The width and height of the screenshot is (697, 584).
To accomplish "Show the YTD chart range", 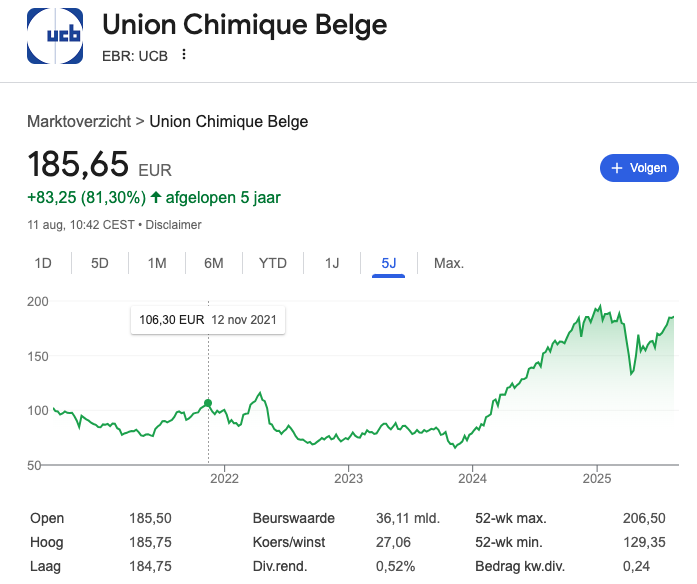I will click(273, 264).
